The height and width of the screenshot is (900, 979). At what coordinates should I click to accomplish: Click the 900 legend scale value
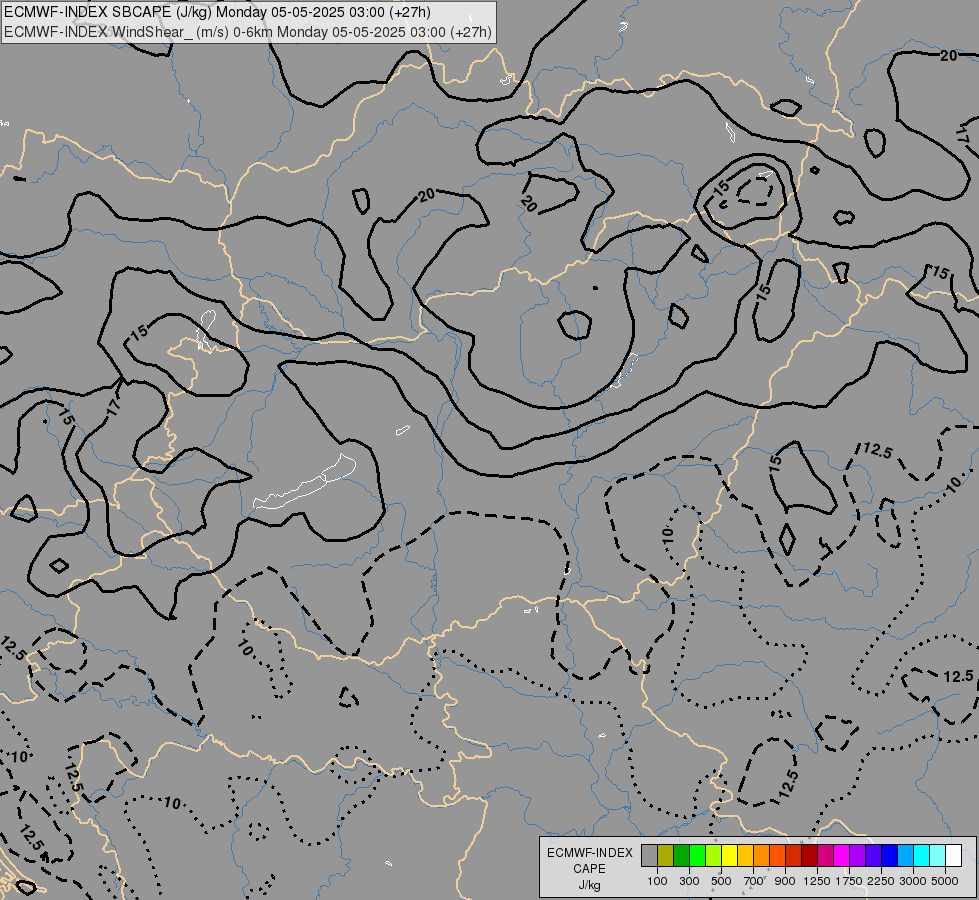coord(785,881)
